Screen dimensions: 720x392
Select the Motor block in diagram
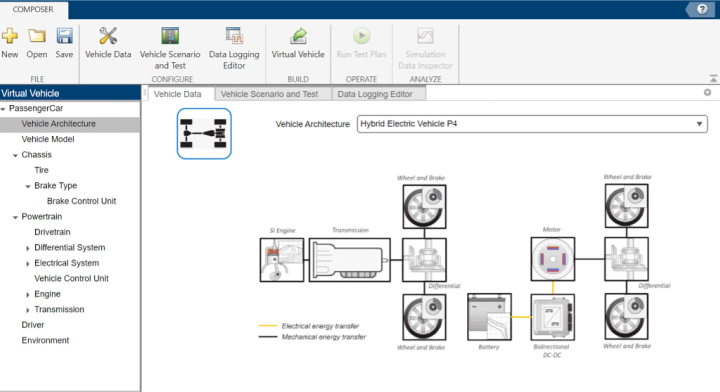tap(552, 259)
